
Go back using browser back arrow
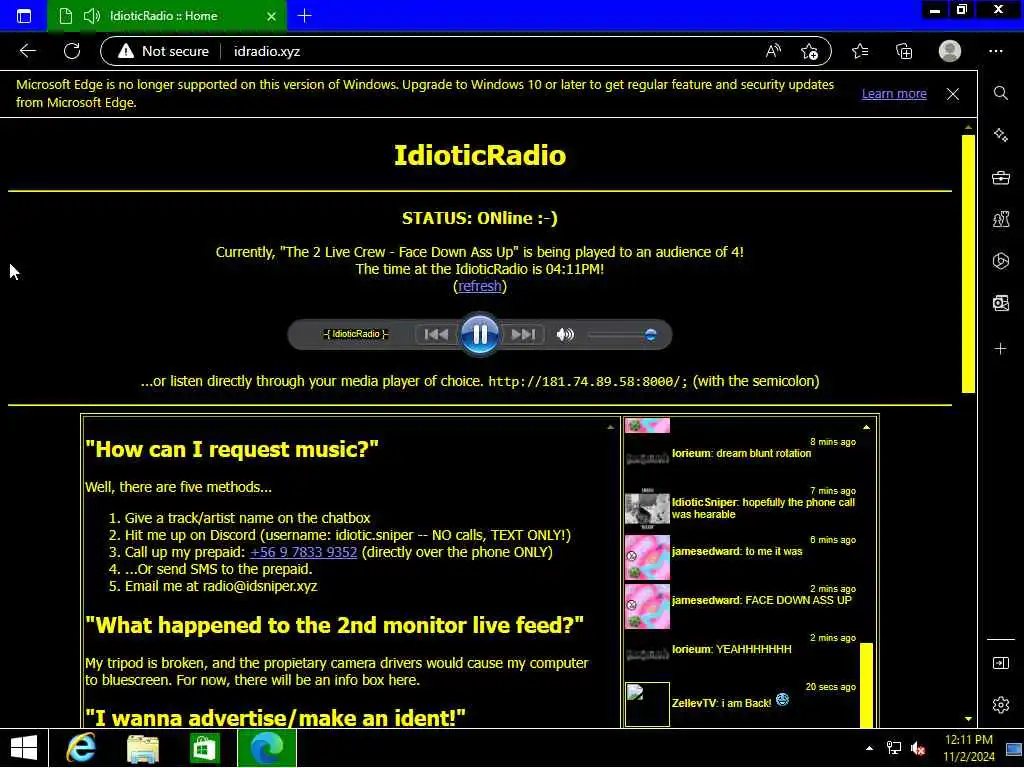tap(28, 51)
